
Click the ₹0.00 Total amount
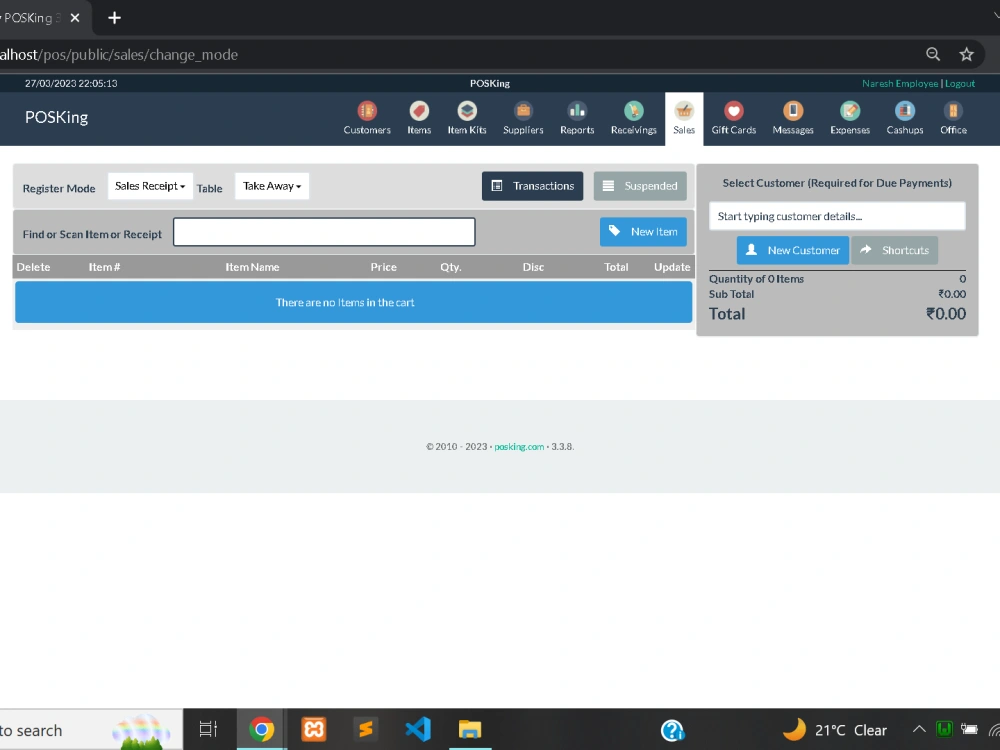(x=946, y=314)
